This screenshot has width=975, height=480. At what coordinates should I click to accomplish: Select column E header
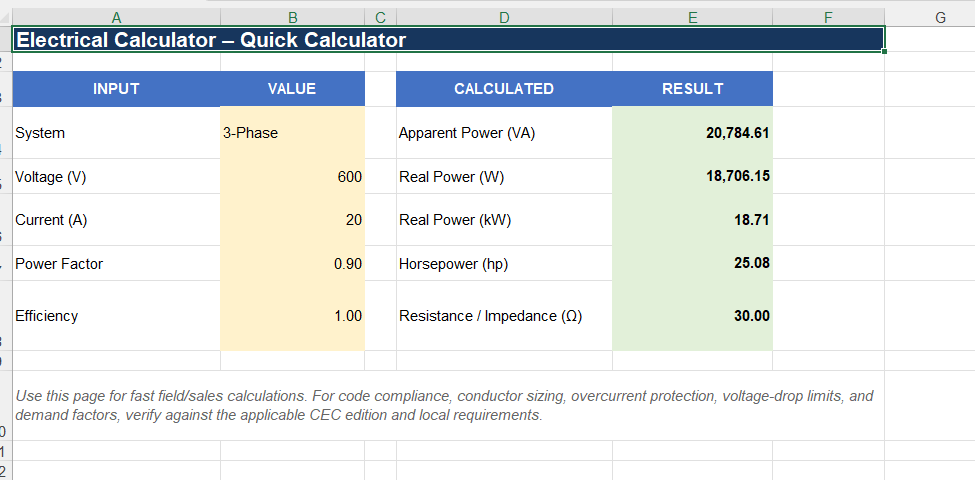692,17
